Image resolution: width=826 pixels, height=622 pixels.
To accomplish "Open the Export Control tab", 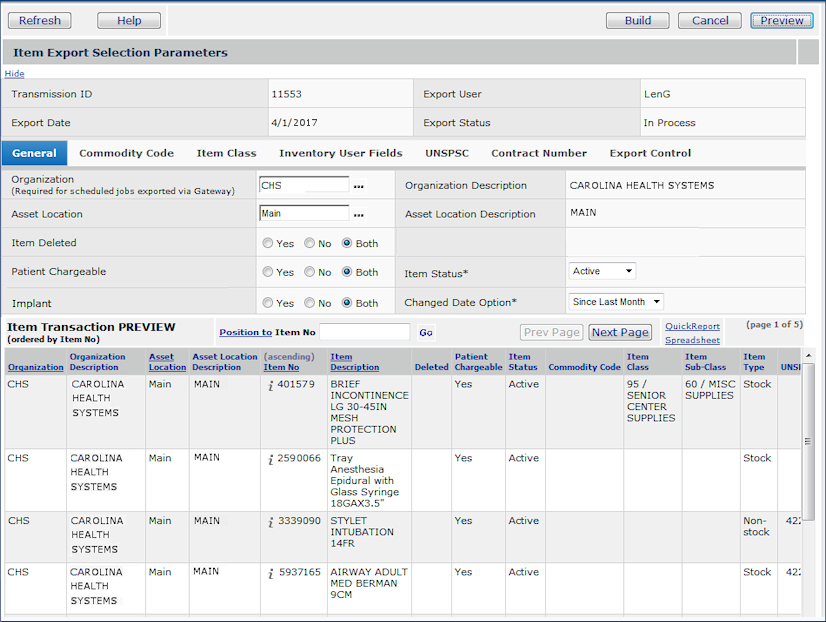I will (x=650, y=153).
